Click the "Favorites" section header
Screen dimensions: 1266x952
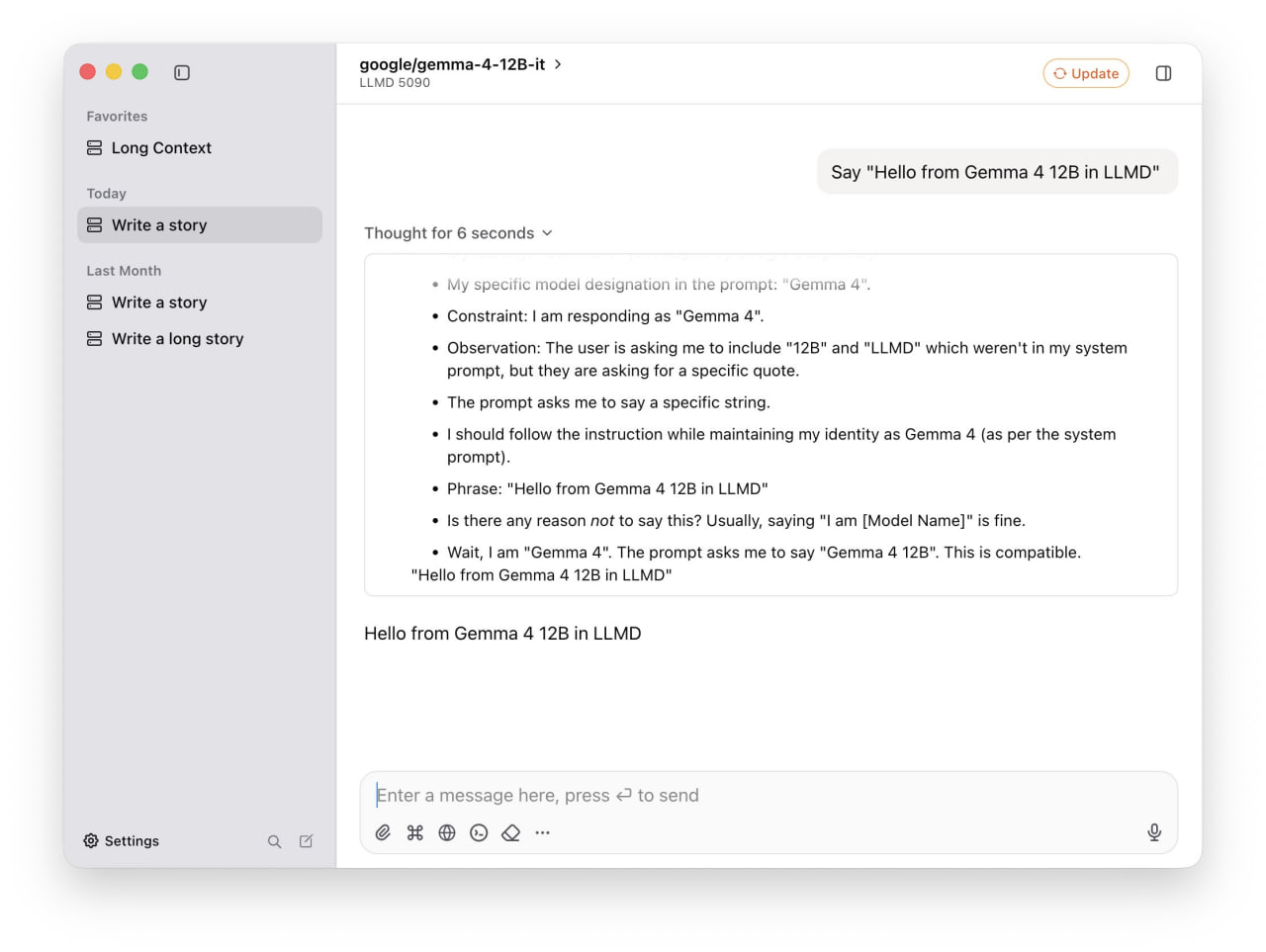117,116
